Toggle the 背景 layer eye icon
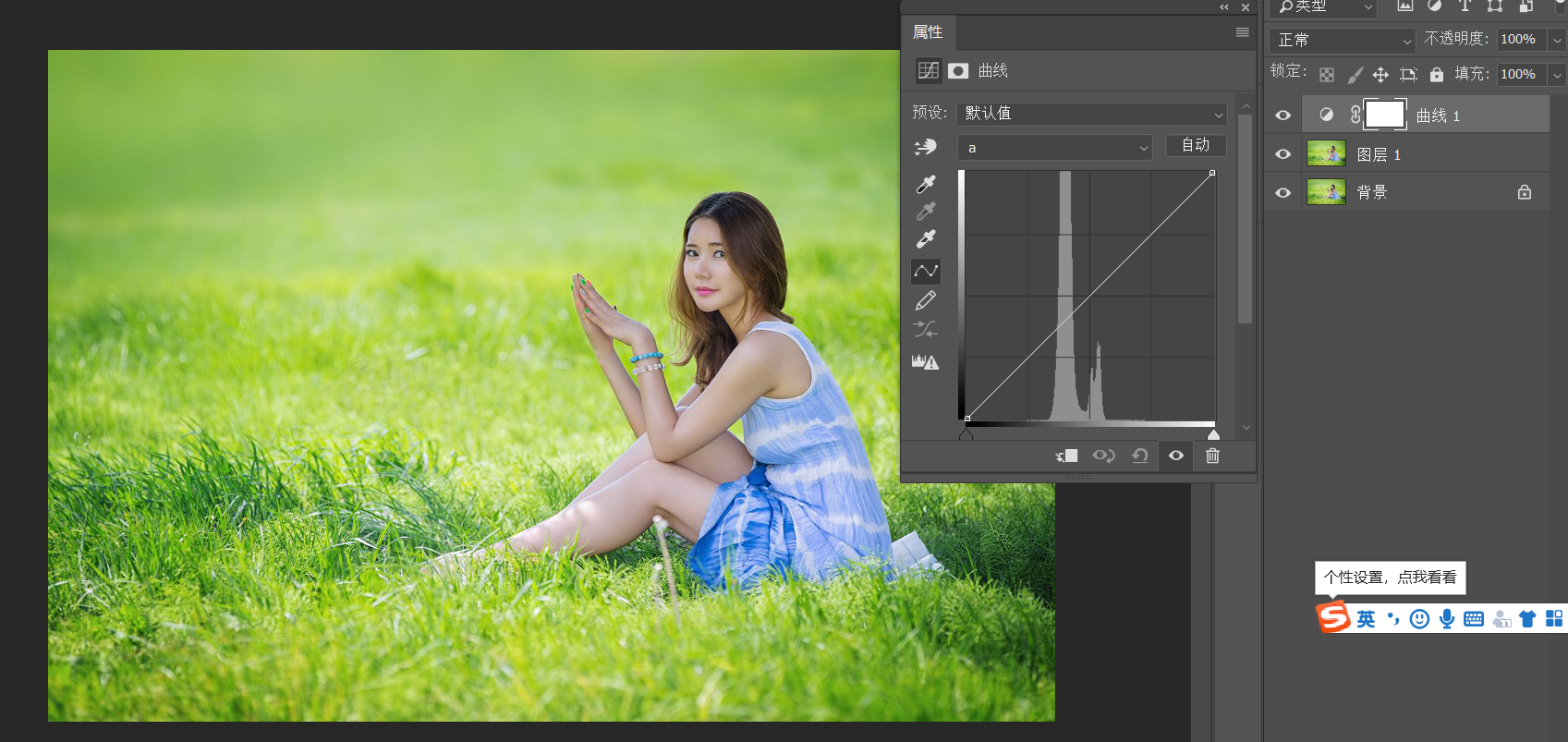 pos(1283,193)
